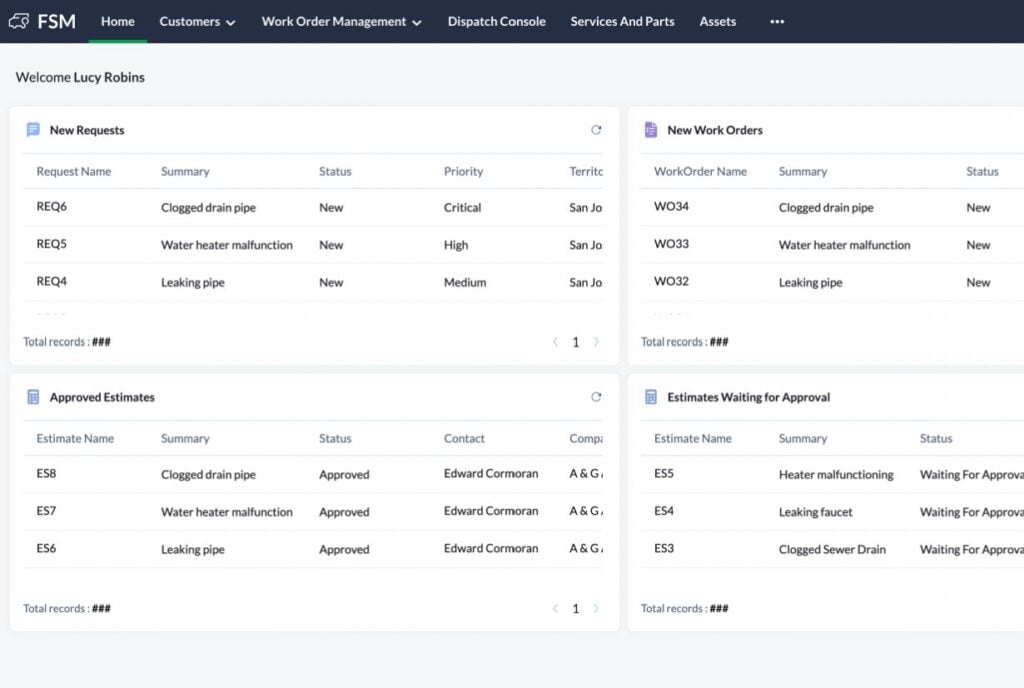Open estimate ES6
This screenshot has width=1024, height=688.
pyautogui.click(x=46, y=548)
